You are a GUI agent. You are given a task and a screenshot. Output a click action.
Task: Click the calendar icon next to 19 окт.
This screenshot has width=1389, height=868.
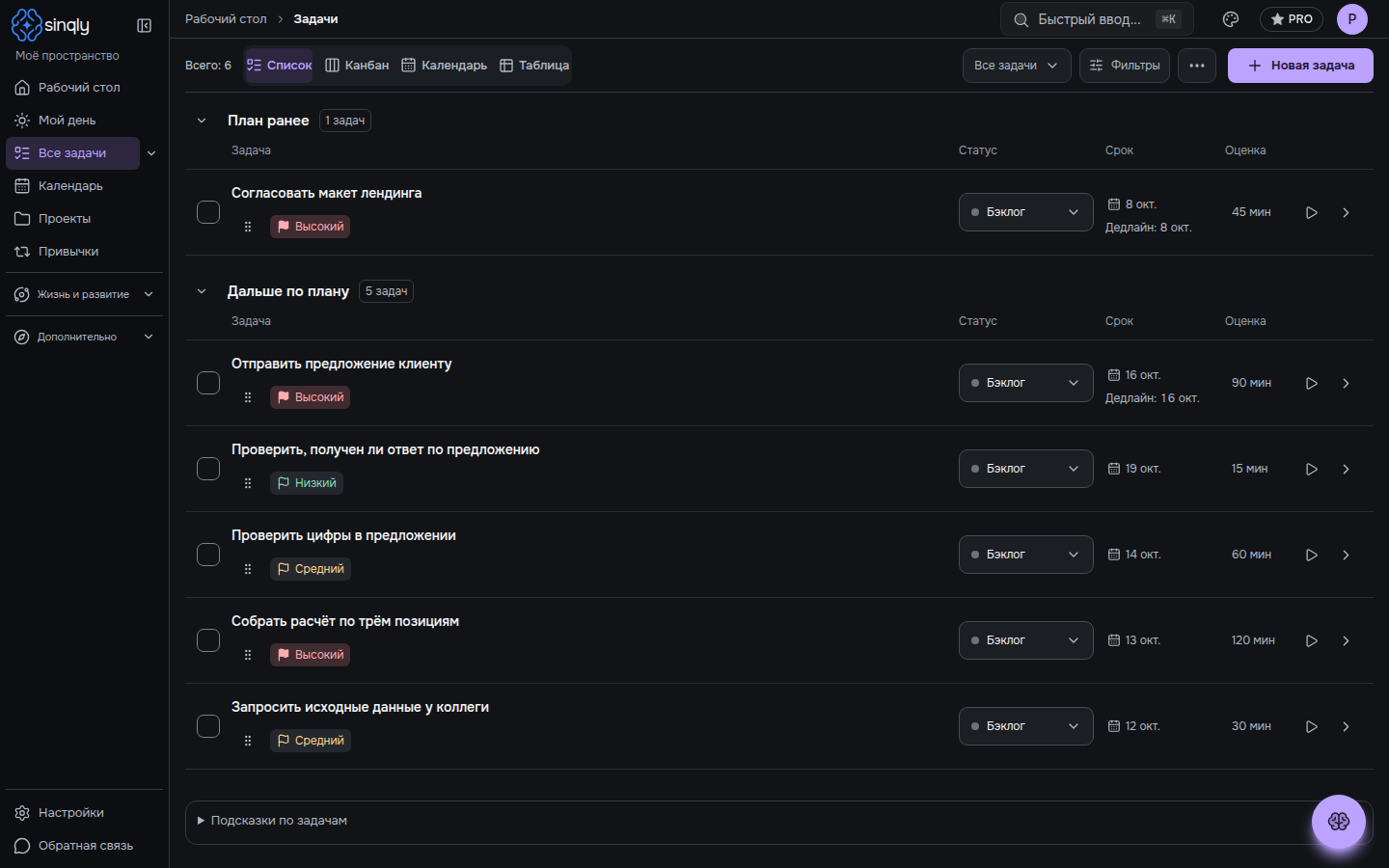tap(1114, 469)
